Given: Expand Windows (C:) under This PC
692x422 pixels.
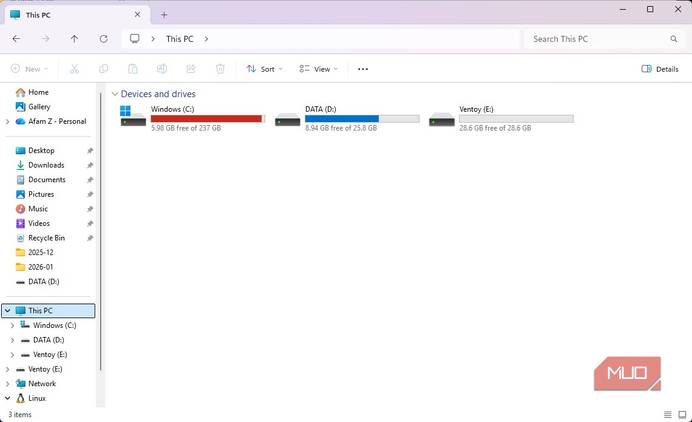Looking at the screenshot, I should point(12,326).
